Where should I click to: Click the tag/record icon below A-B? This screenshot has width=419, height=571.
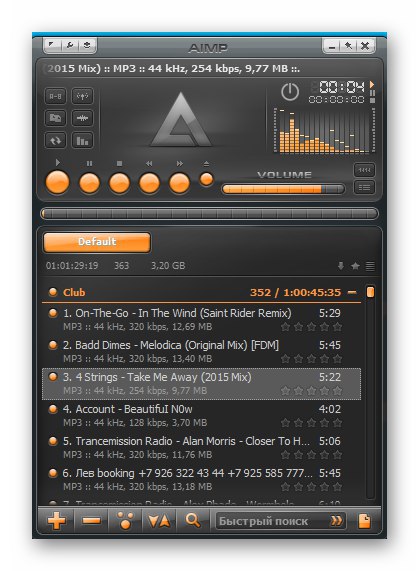coord(55,118)
